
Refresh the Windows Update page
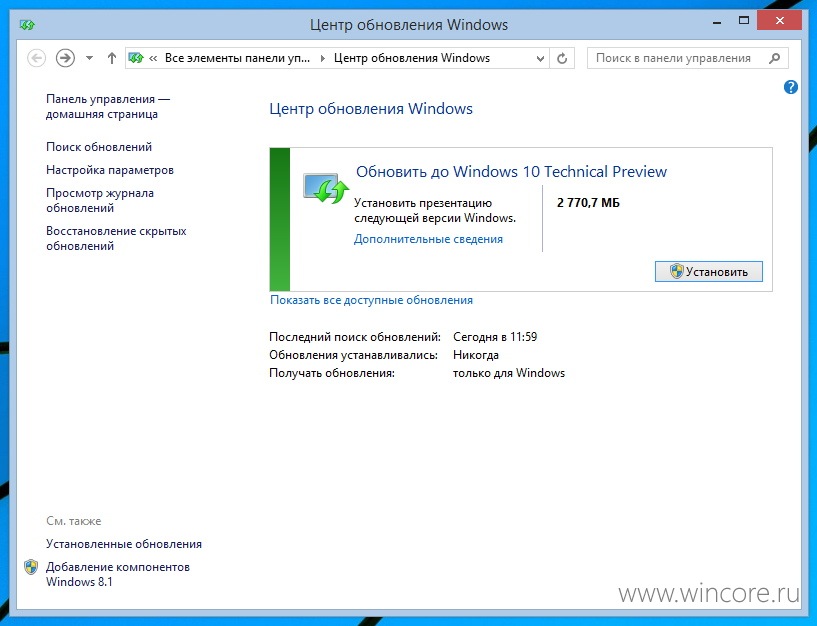pos(562,58)
